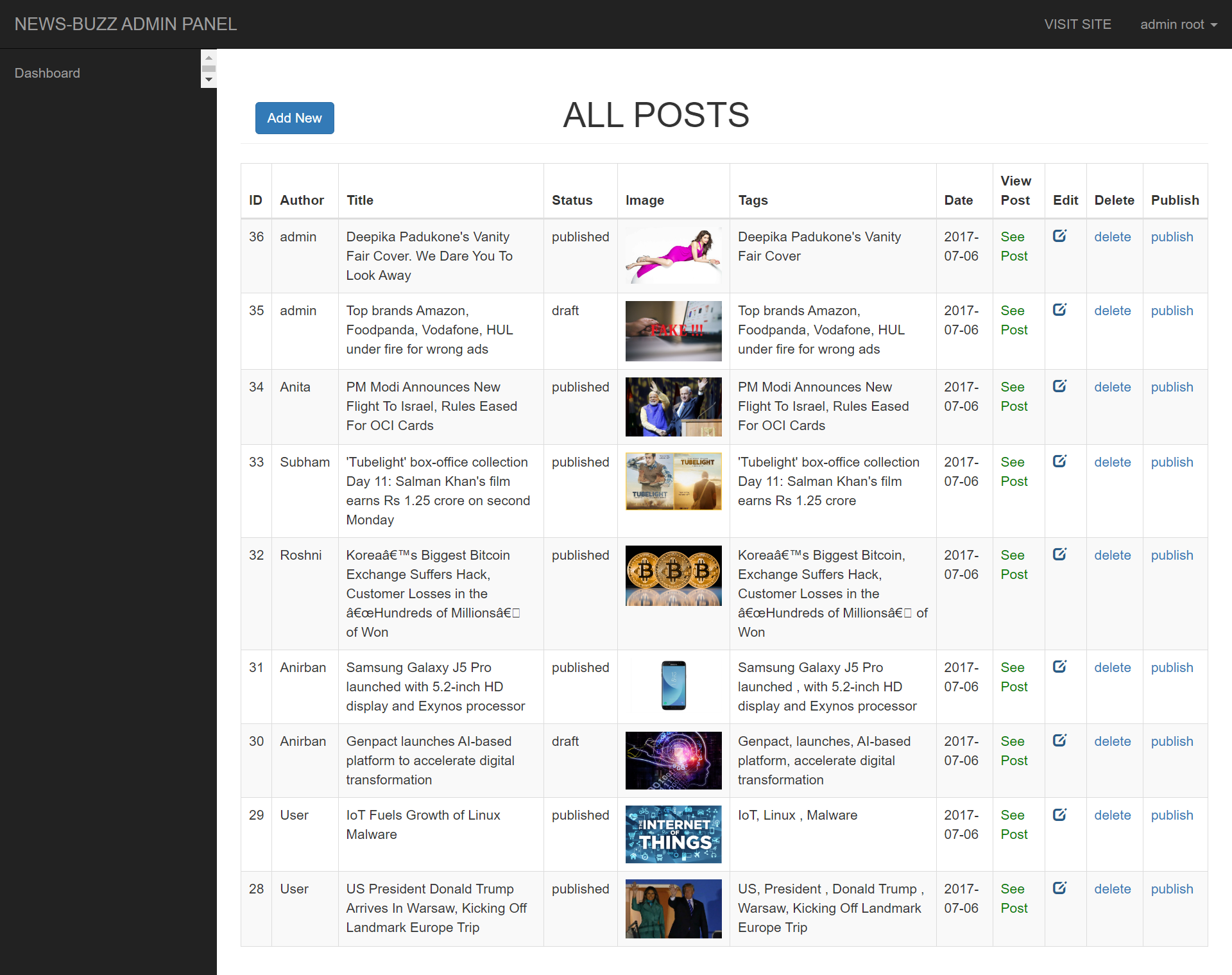Delete the draft post 35

click(x=1113, y=311)
